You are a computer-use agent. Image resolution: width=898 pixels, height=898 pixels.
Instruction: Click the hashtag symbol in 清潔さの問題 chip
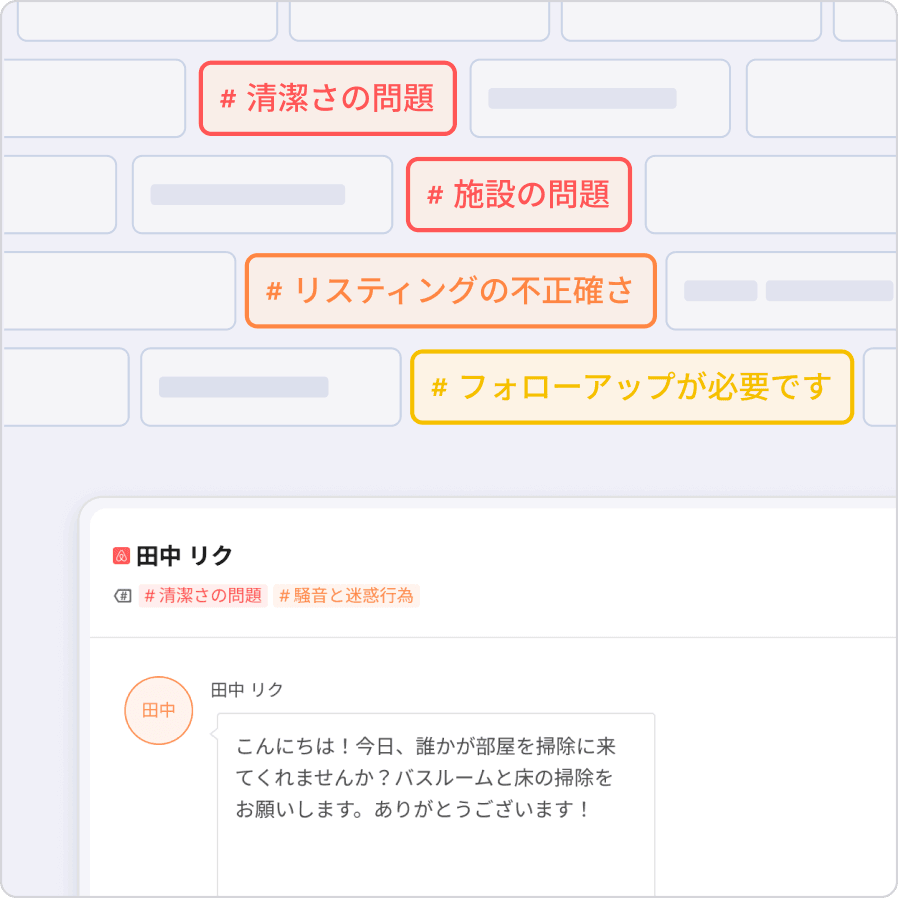[228, 97]
